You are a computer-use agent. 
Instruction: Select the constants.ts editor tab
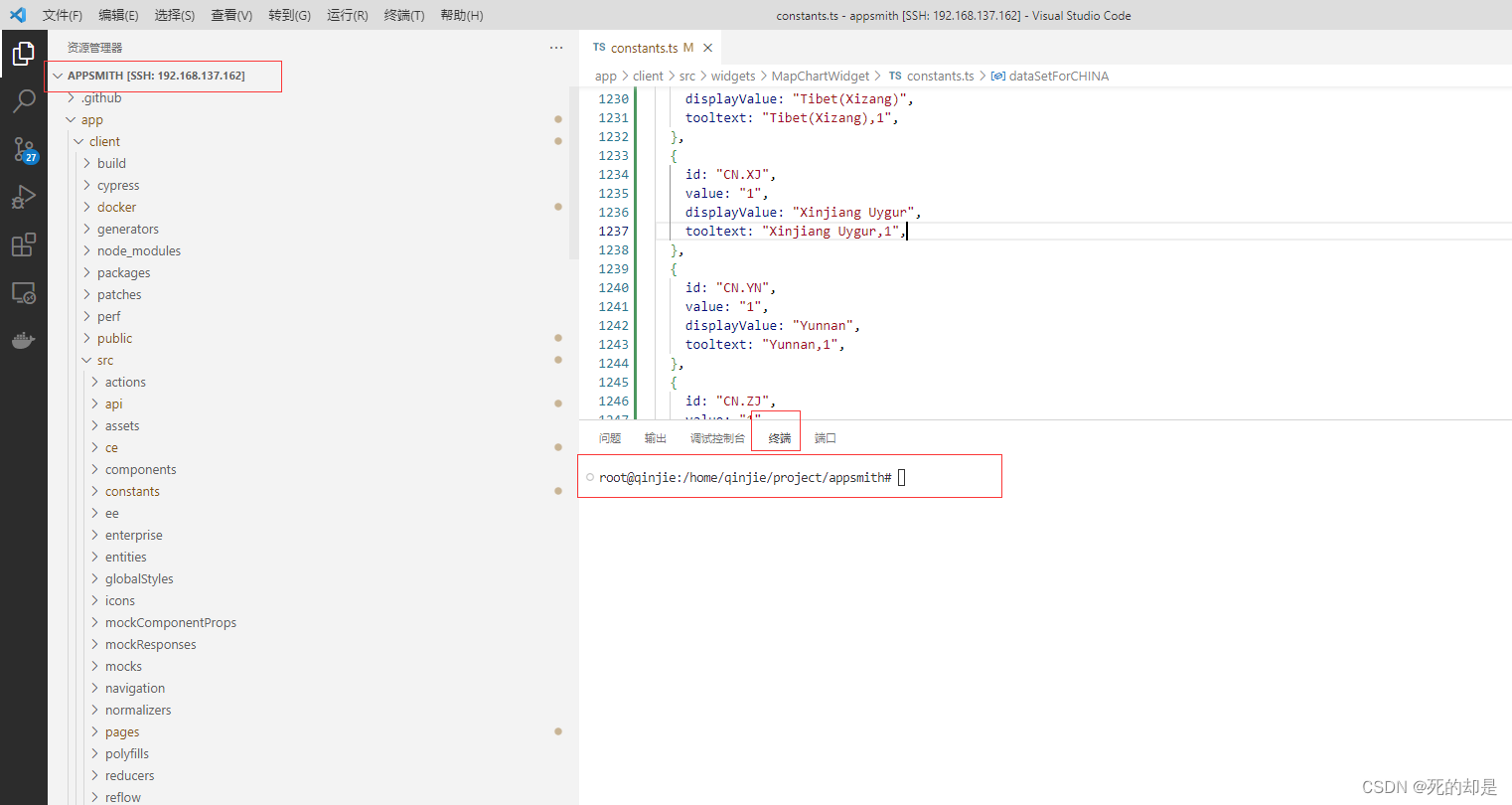click(651, 48)
